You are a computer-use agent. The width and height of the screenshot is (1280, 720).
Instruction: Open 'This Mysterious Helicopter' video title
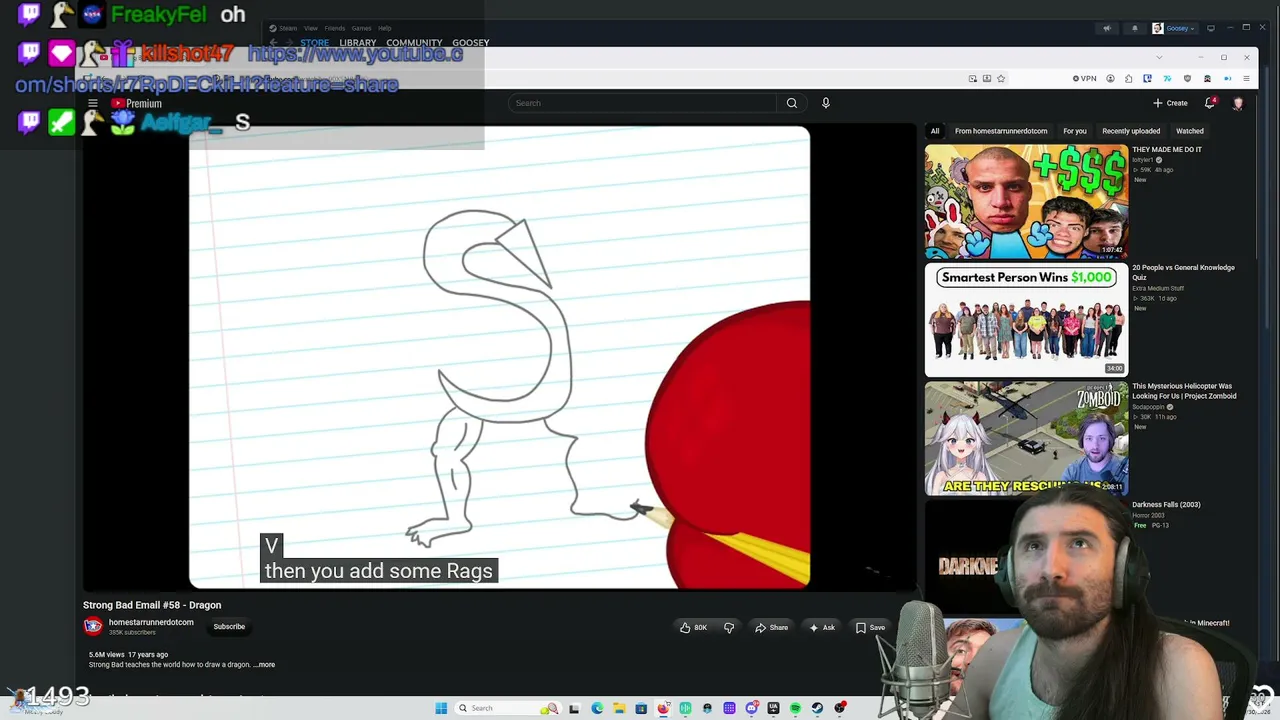(1184, 391)
